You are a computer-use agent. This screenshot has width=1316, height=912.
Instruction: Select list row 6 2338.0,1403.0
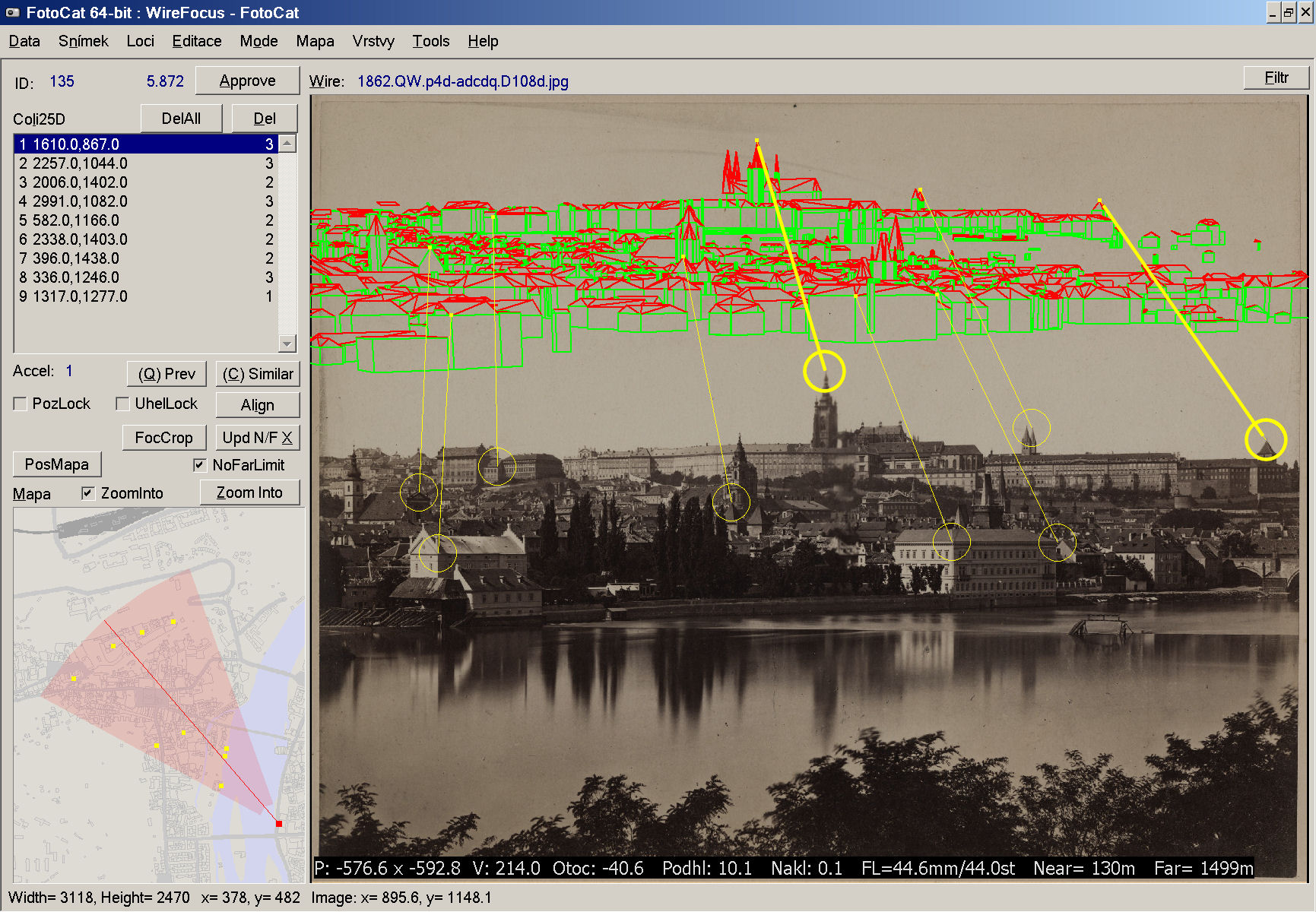click(x=146, y=239)
